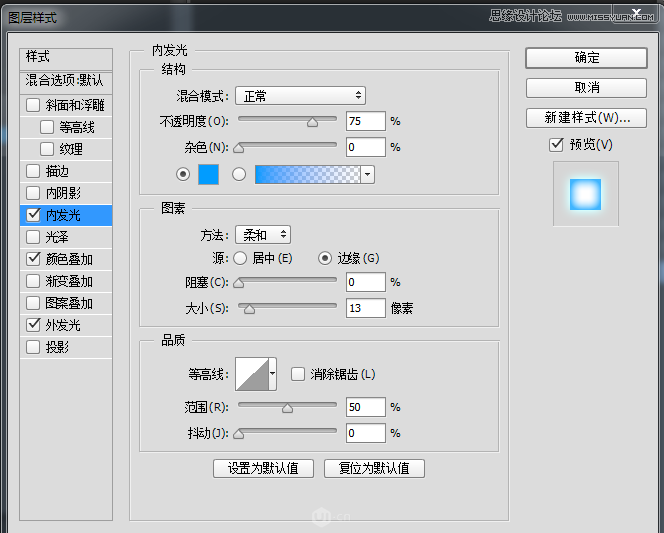Choose 居中(E) as glow source
The image size is (664, 533).
pos(240,258)
